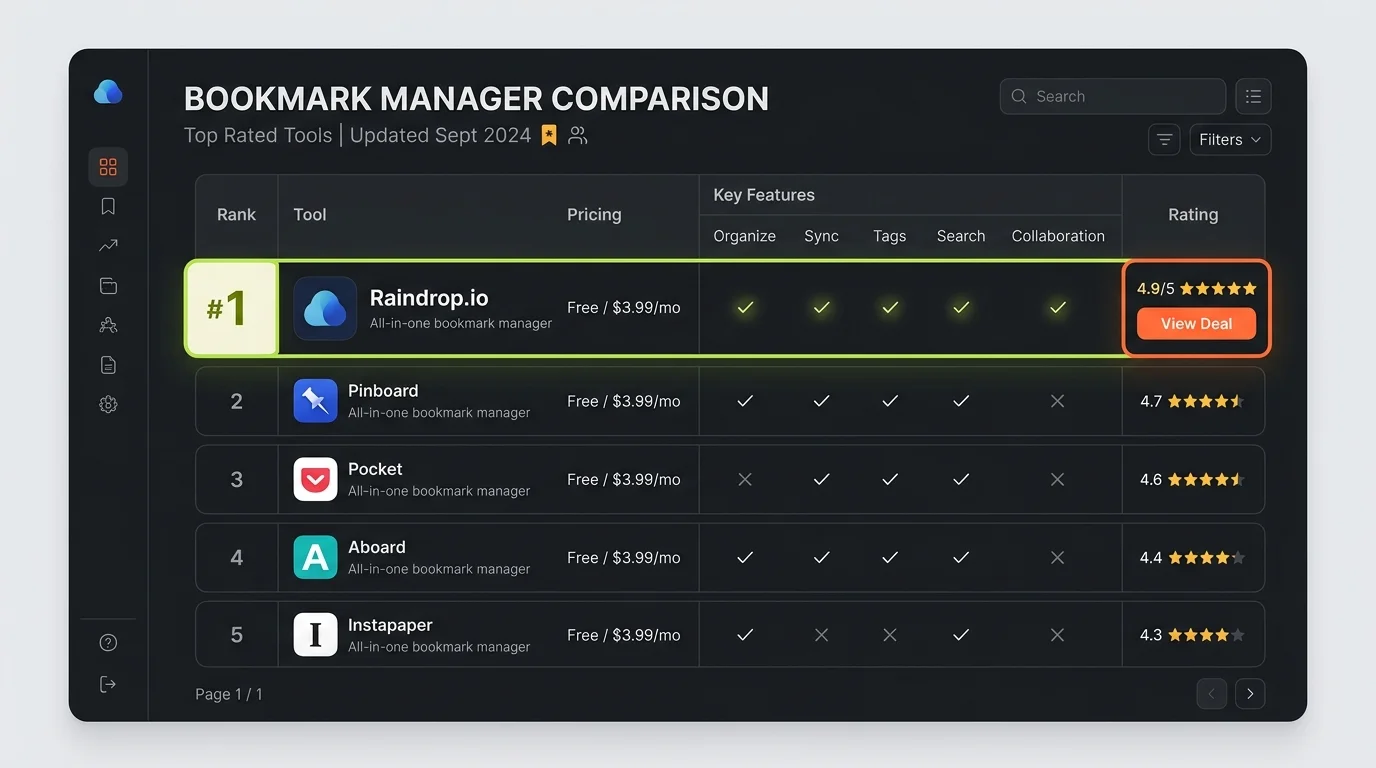Go to the next page arrow

pos(1250,693)
